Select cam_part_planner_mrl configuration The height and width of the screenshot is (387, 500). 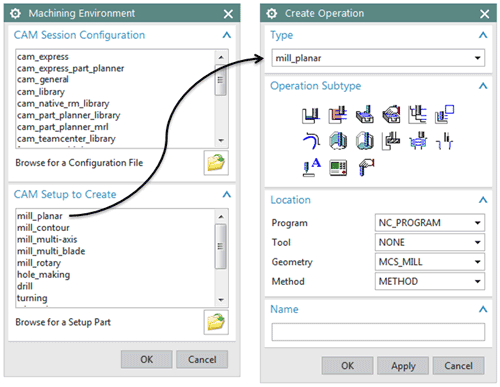pos(63,127)
